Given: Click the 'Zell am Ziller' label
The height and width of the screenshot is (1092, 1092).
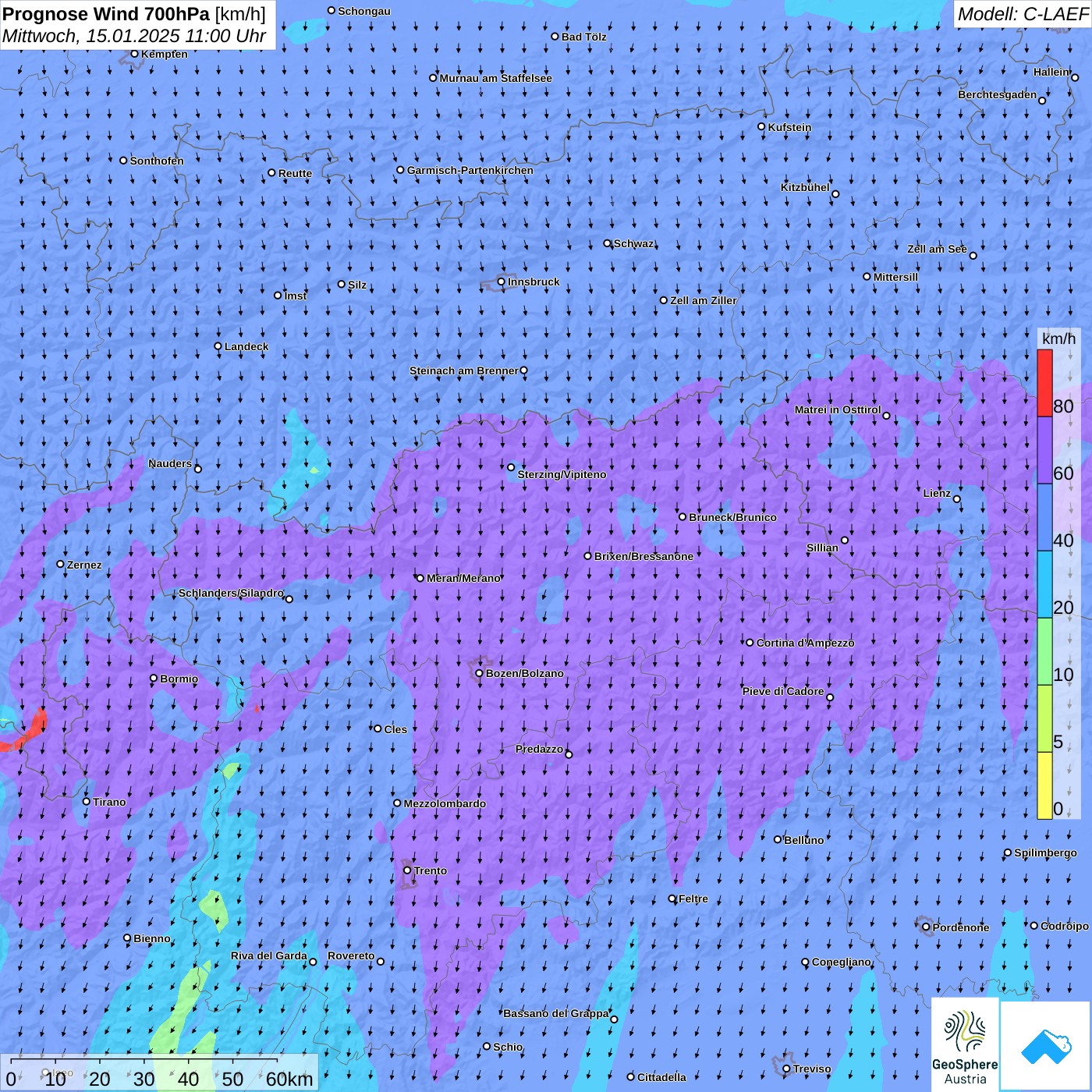Looking at the screenshot, I should pyautogui.click(x=704, y=300).
